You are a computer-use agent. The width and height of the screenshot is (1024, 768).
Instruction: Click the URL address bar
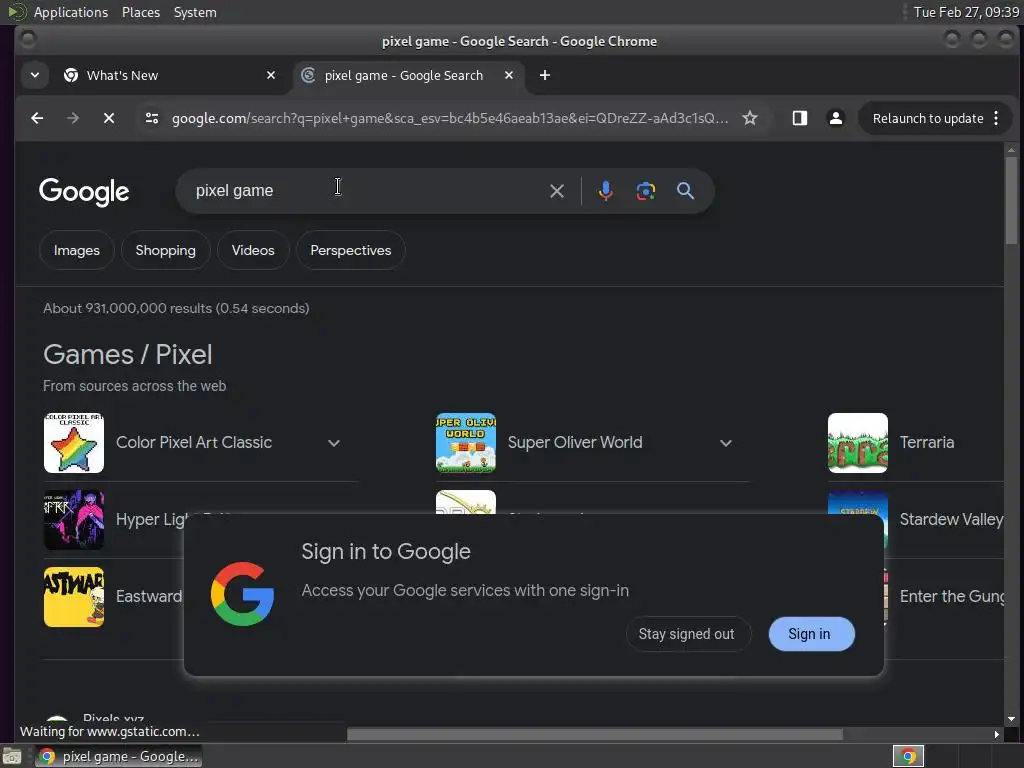click(x=449, y=118)
